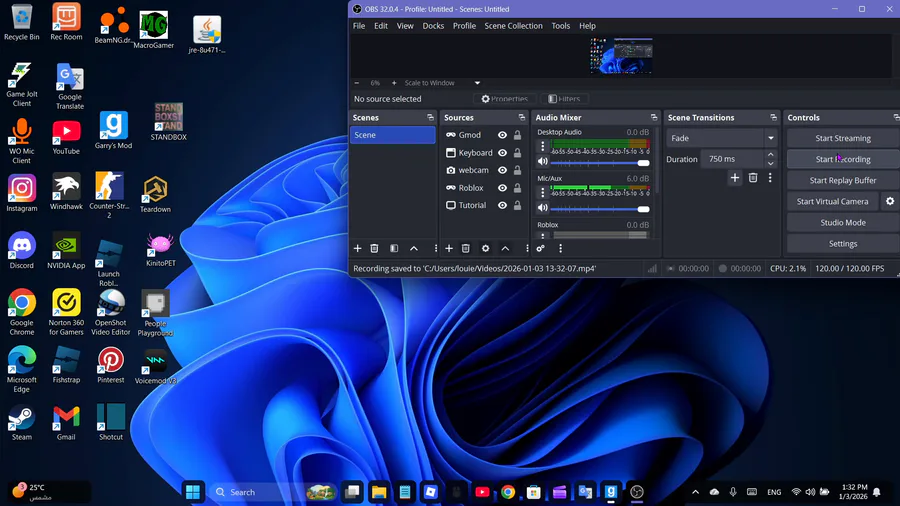Open virtual camera settings gear
The height and width of the screenshot is (506, 900).
click(x=889, y=201)
